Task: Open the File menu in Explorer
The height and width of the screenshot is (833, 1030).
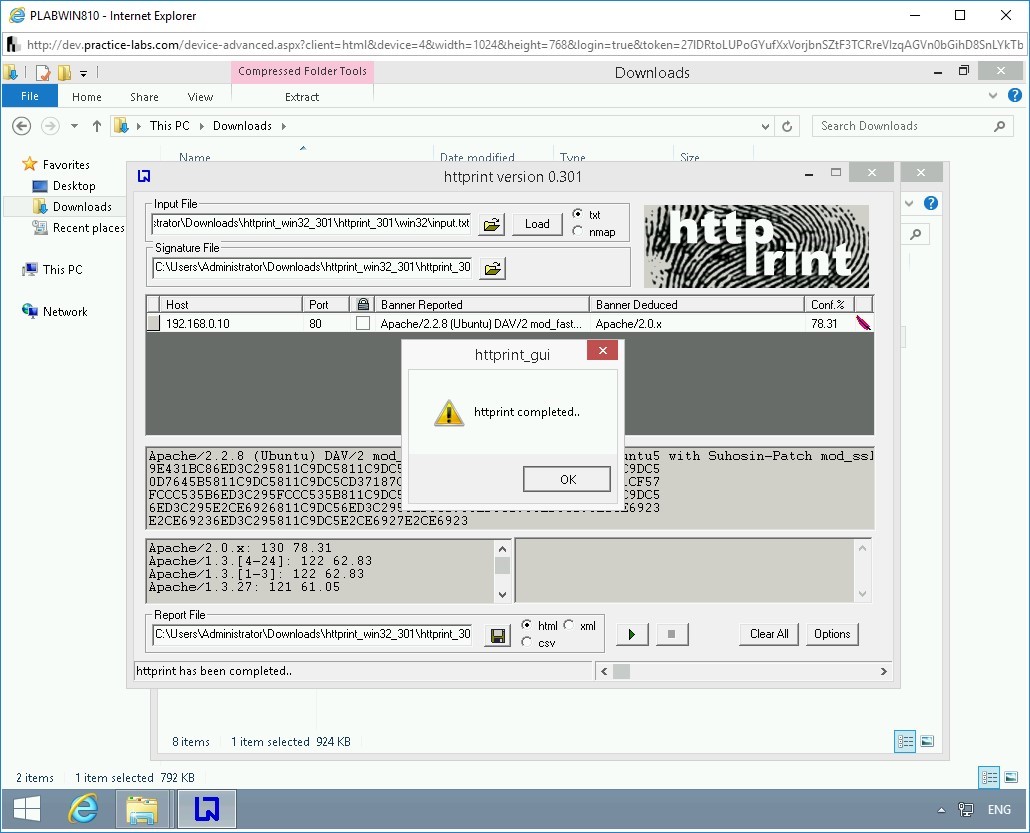Action: click(x=30, y=97)
